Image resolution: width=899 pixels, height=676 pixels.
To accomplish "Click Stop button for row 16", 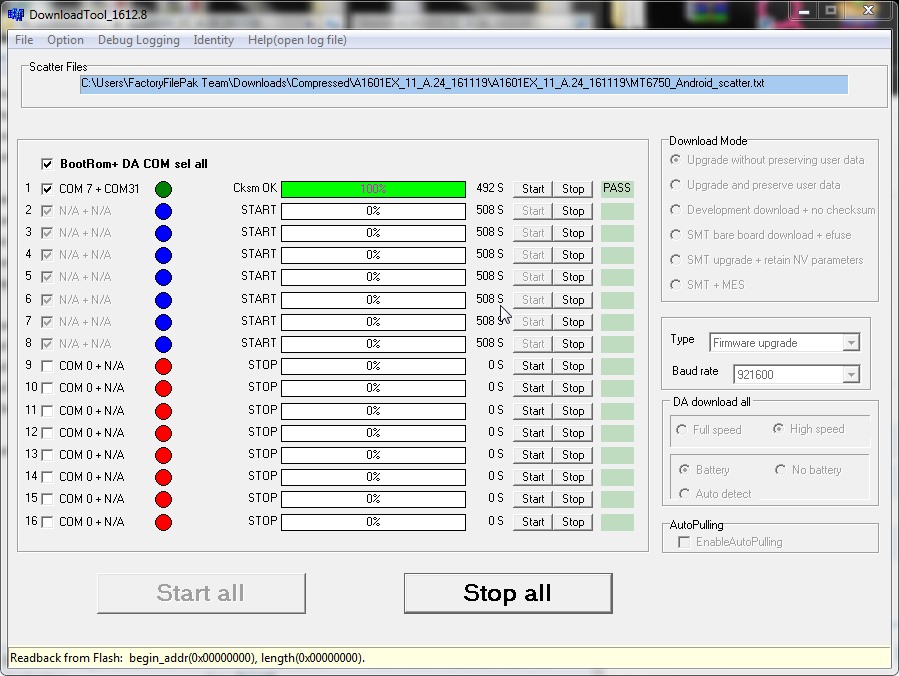I will pos(573,522).
